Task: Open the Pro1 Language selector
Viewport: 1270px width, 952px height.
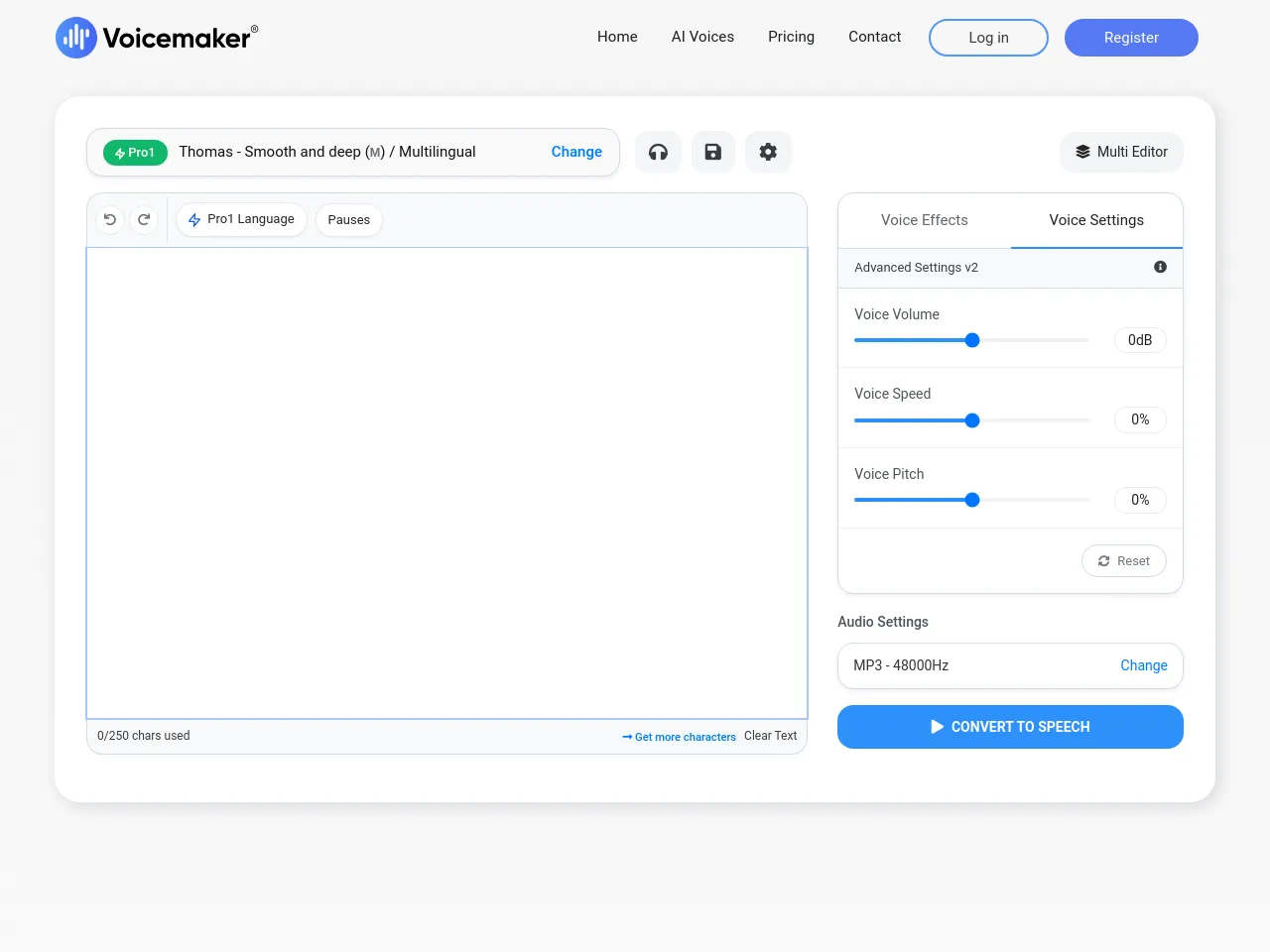Action: (241, 219)
